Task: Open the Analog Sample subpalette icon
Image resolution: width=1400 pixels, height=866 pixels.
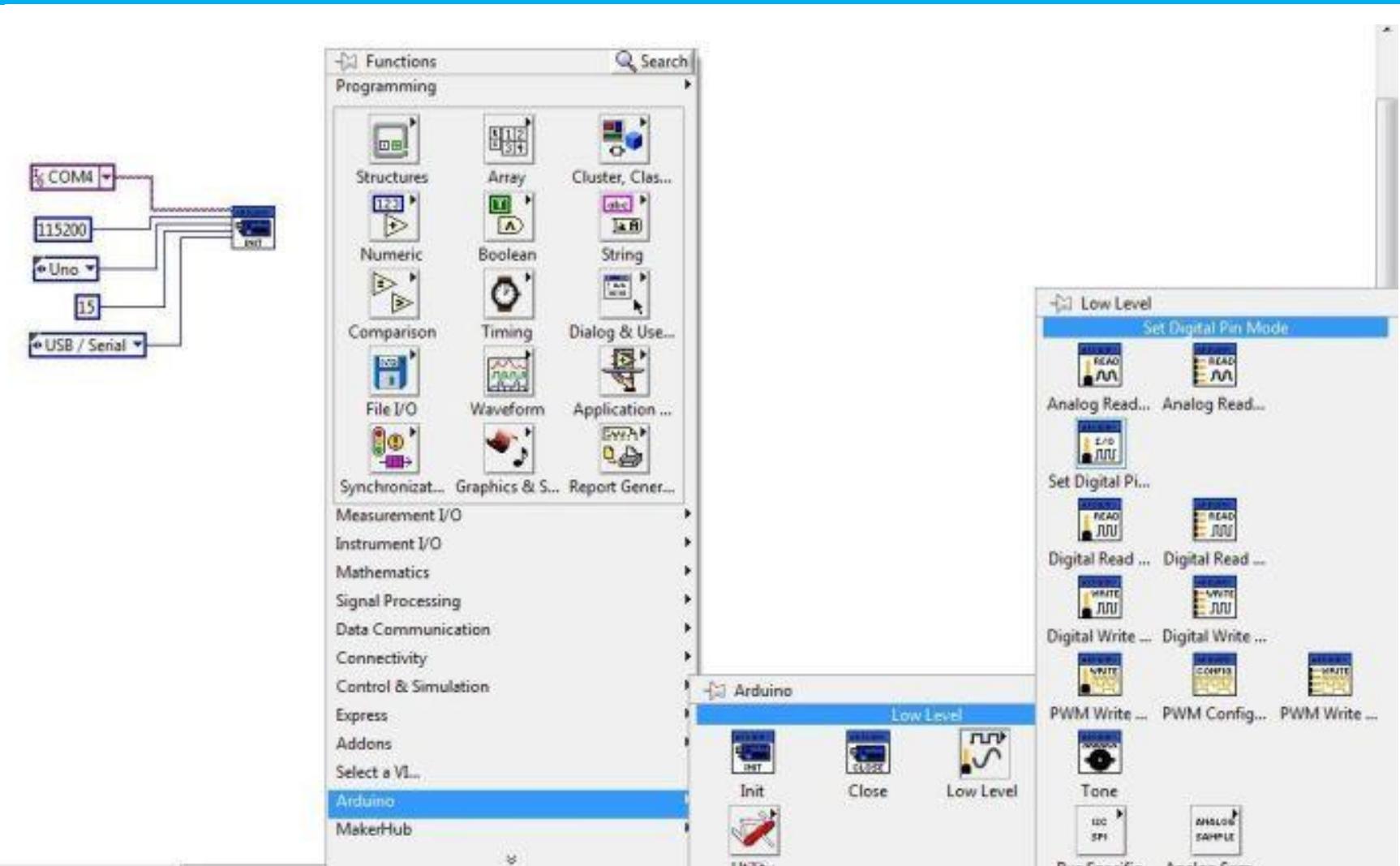Action: [x=1214, y=830]
